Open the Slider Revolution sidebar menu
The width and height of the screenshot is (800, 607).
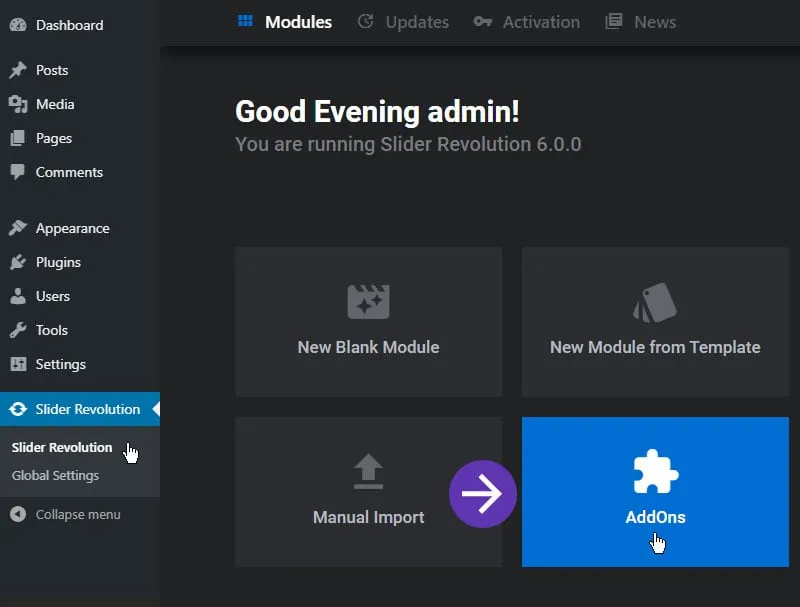coord(87,409)
